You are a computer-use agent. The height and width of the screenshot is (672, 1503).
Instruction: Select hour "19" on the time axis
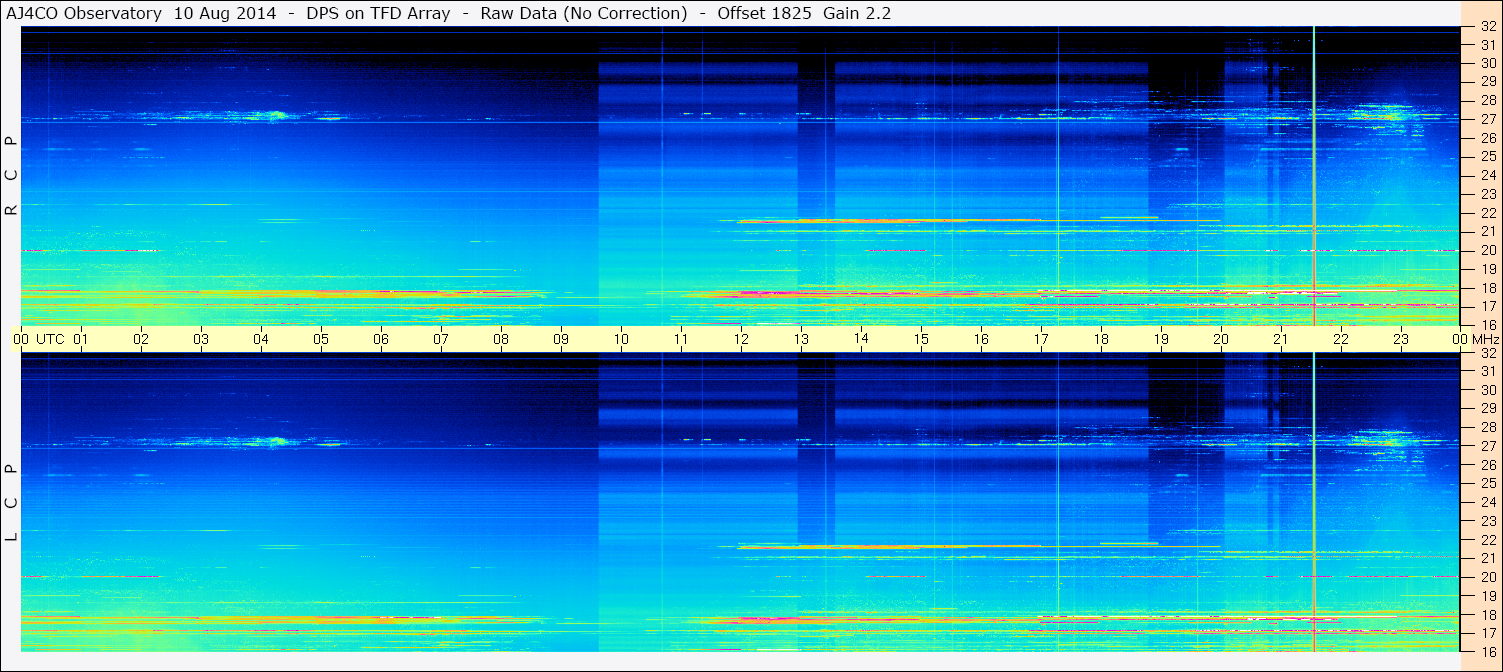pyautogui.click(x=1161, y=339)
